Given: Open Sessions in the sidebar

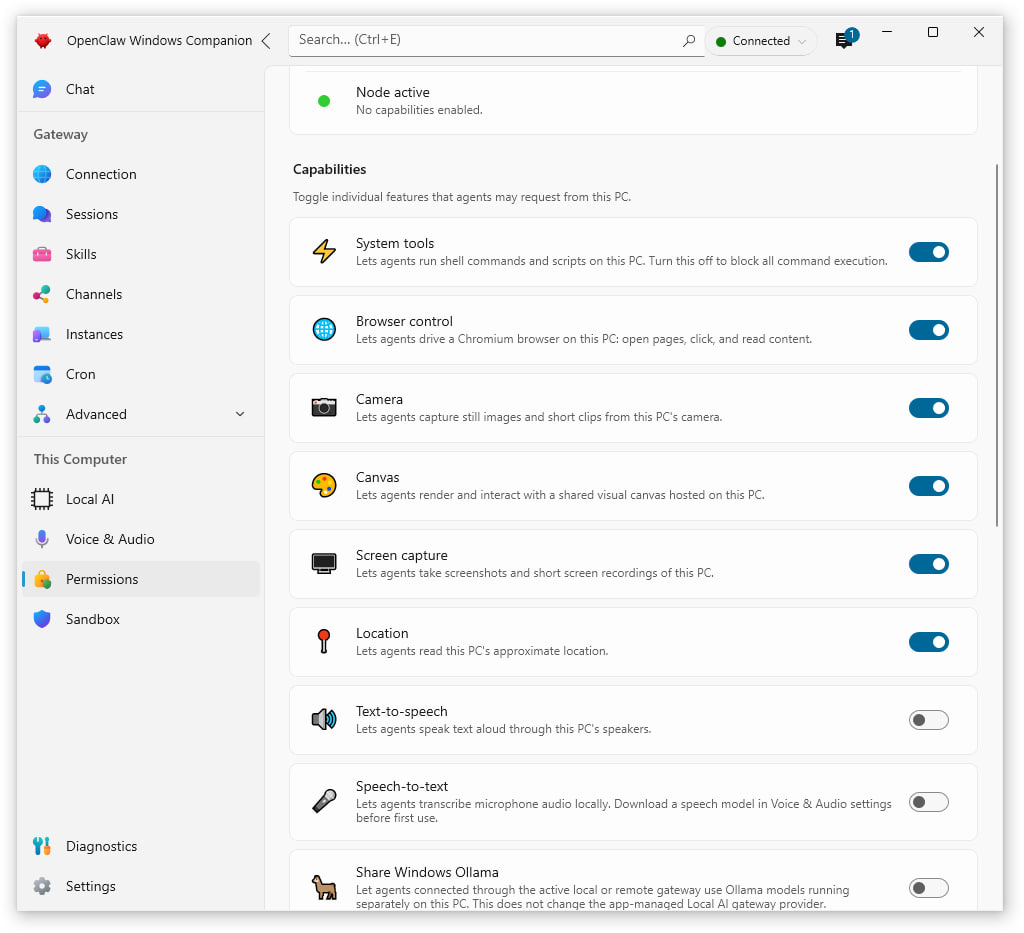Looking at the screenshot, I should (x=141, y=214).
